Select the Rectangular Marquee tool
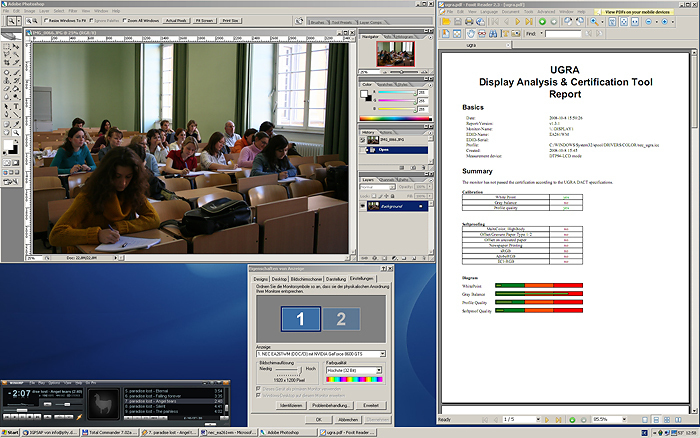Image resolution: width=700 pixels, height=438 pixels. click(6, 46)
